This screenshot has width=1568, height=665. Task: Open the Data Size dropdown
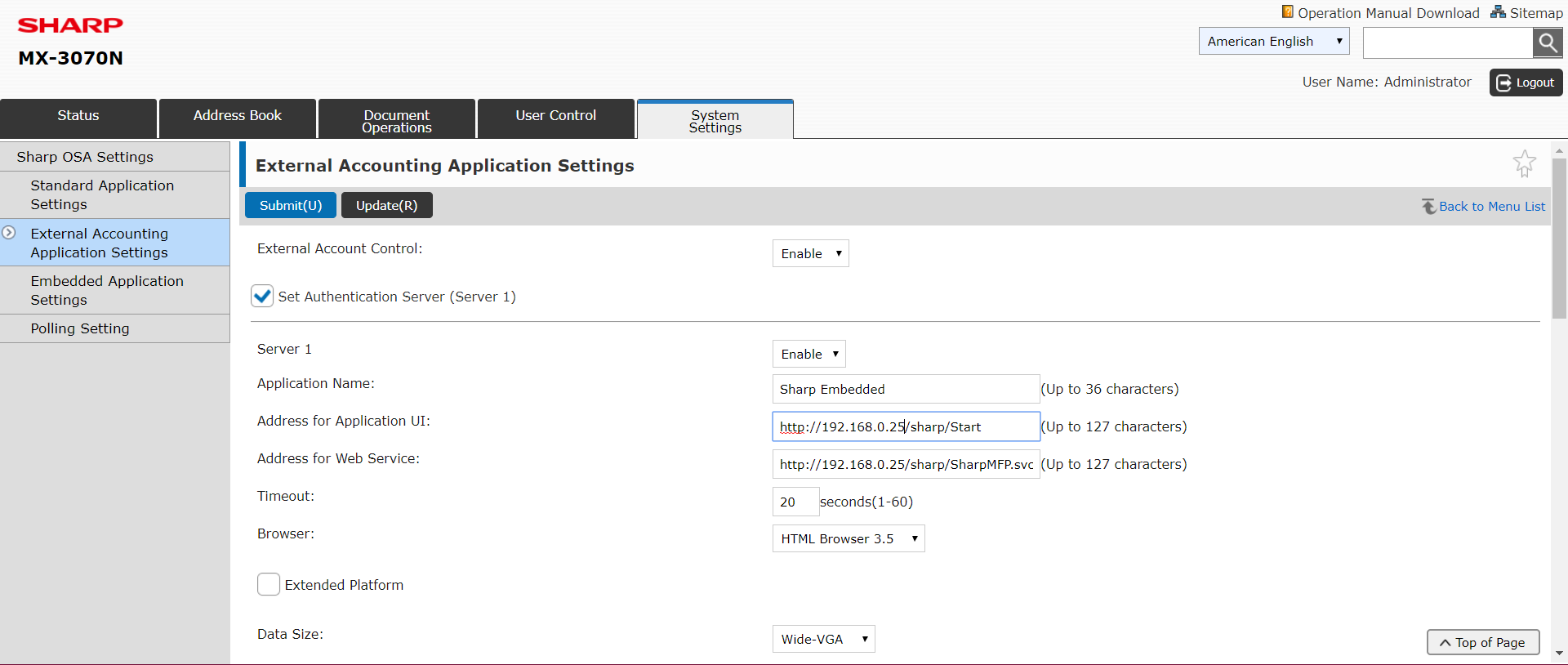[x=823, y=639]
